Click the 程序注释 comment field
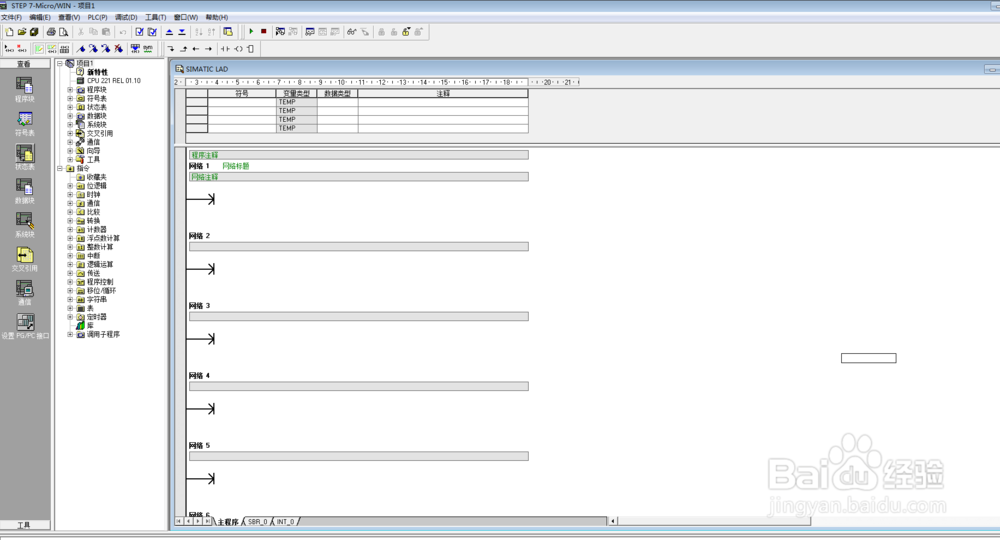Viewport: 1000px width, 540px height. tap(358, 155)
